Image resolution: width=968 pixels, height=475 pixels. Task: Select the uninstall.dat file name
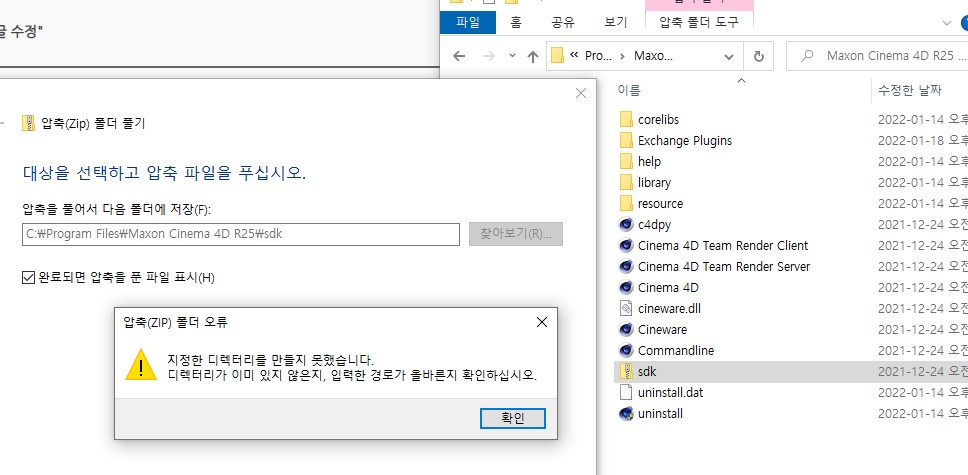click(670, 392)
